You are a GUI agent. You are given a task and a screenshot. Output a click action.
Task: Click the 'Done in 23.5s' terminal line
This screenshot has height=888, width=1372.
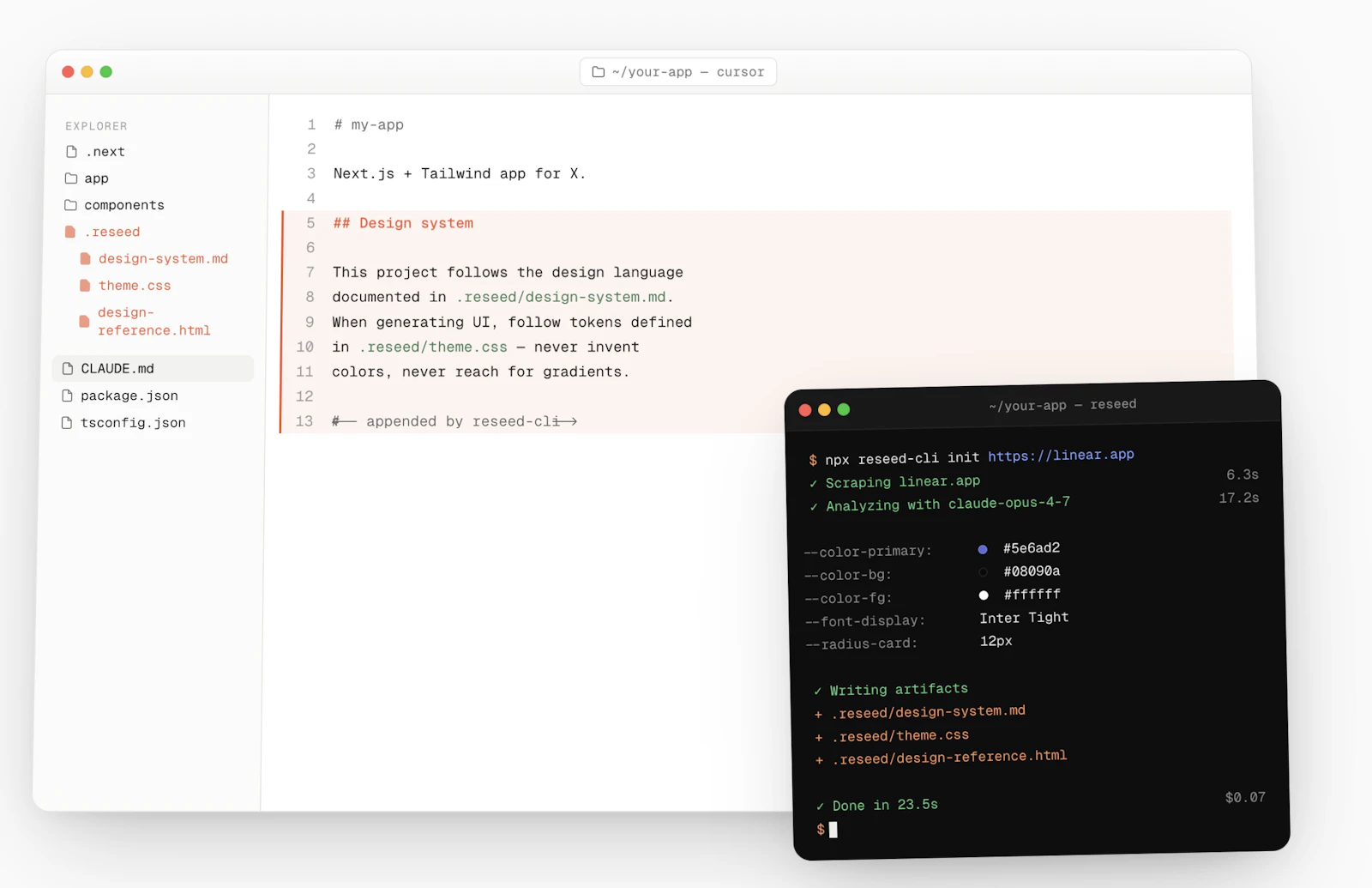tap(877, 806)
